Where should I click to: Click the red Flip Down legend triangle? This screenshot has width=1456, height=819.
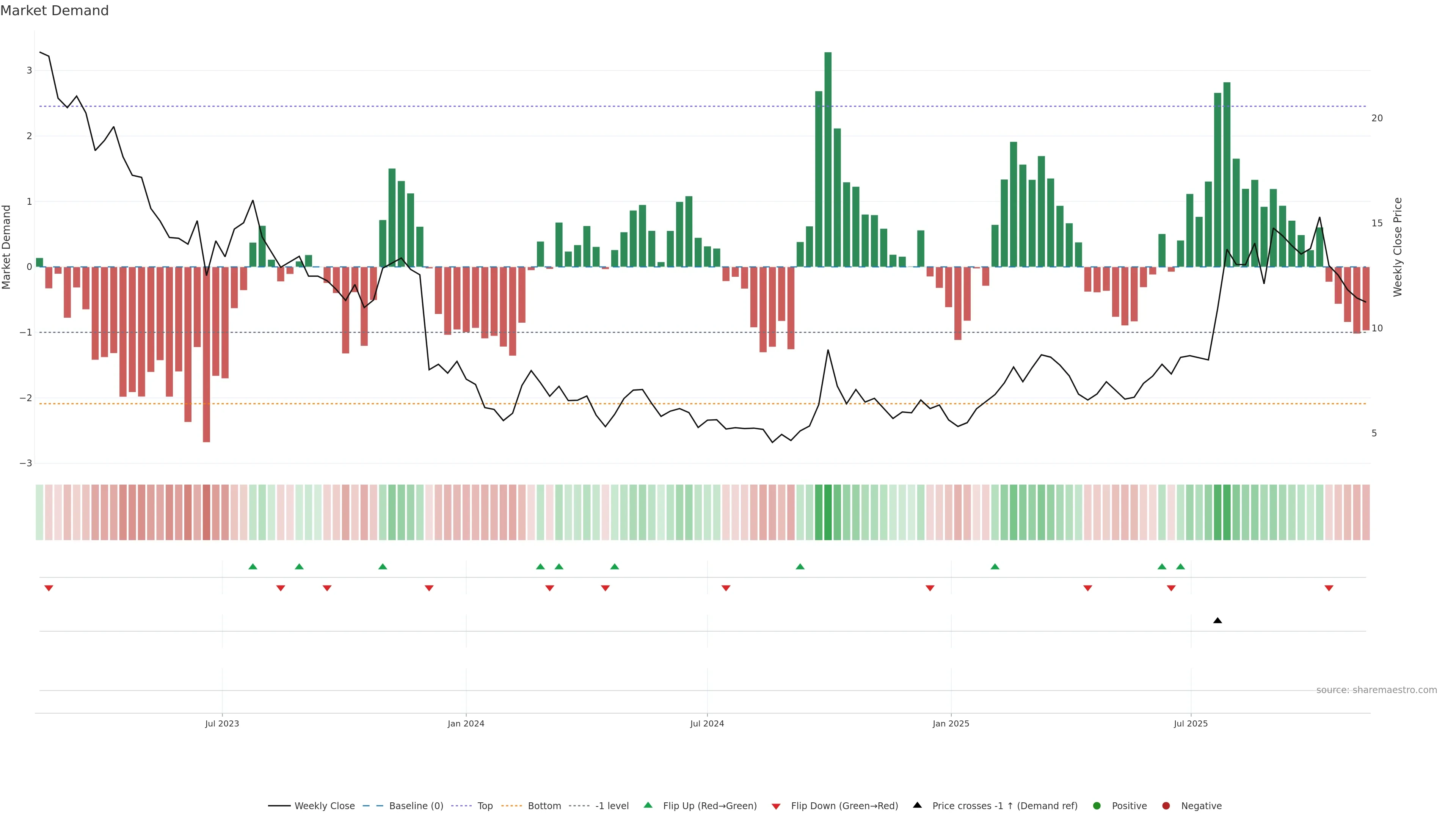776,806
